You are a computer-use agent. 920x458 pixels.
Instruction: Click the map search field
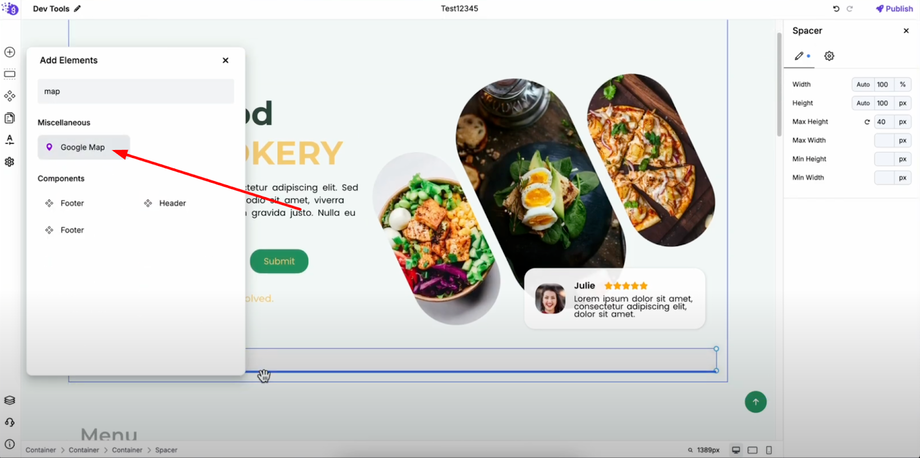point(136,91)
